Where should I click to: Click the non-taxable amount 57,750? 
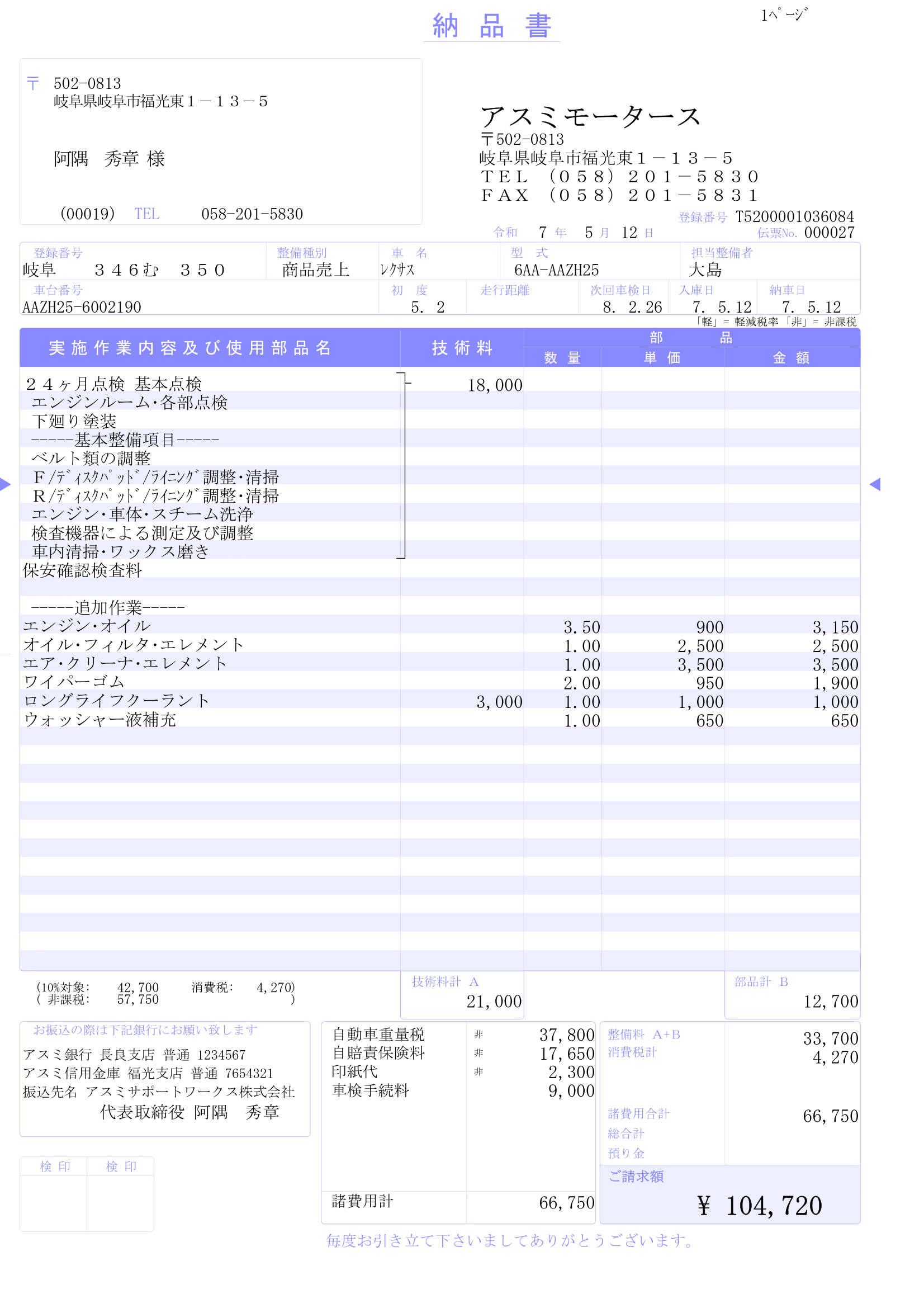click(138, 1000)
